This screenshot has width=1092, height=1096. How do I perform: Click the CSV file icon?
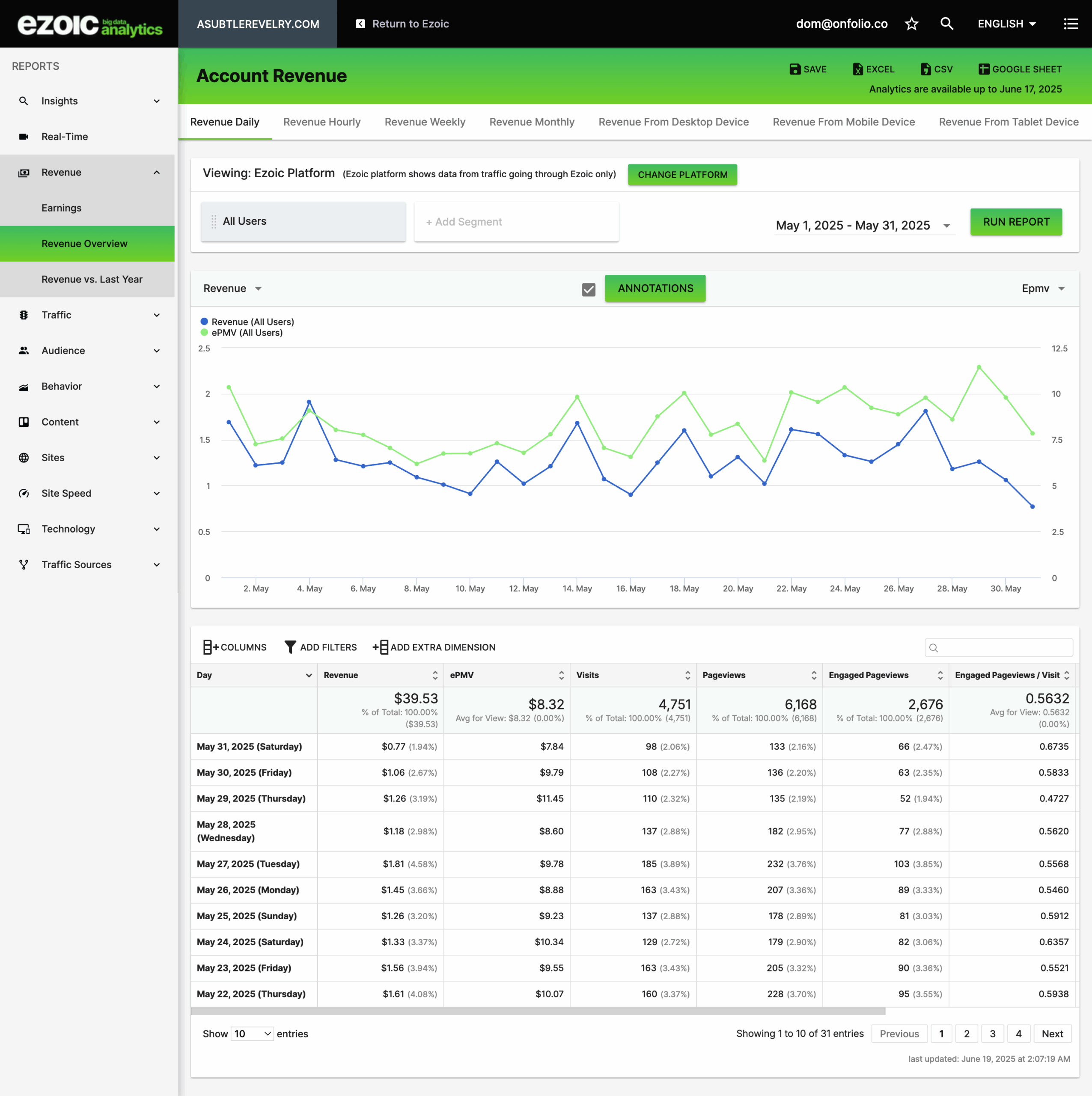click(926, 69)
